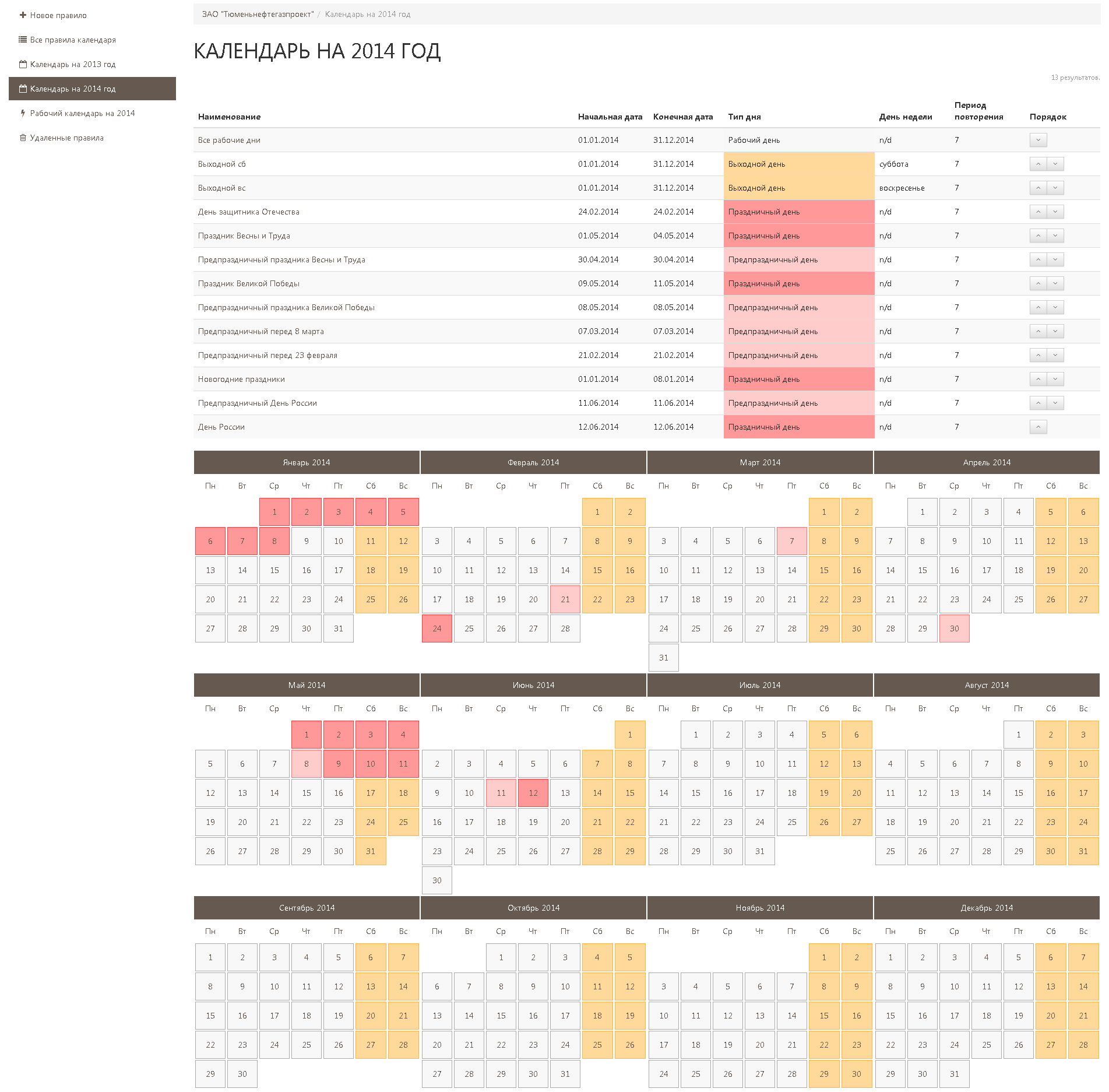Move Новогодние праздники rule up
The width and height of the screenshot is (1109, 1092).
point(1038,379)
